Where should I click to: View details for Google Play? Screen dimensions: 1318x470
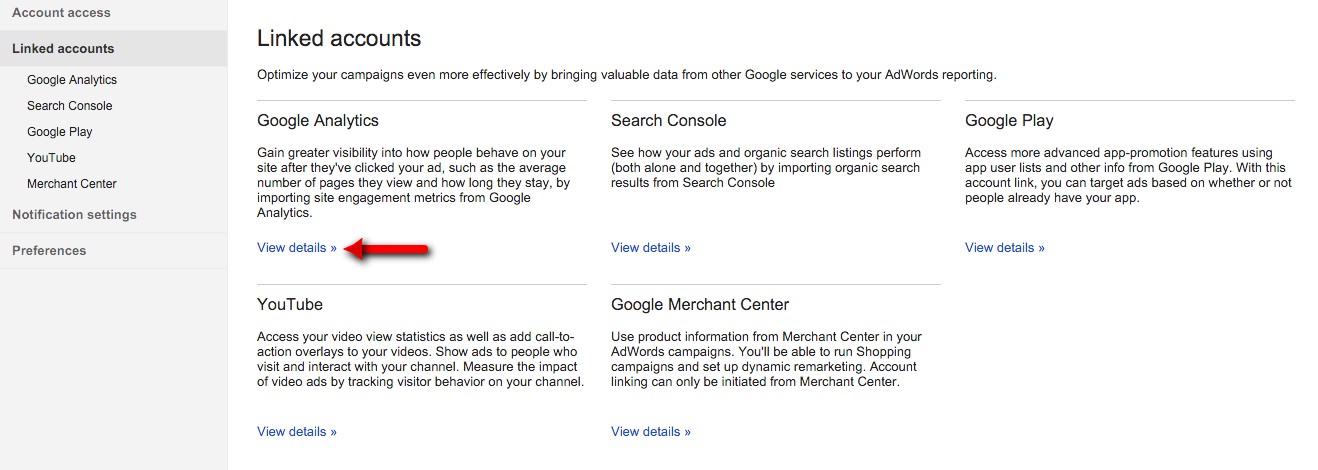(1004, 248)
